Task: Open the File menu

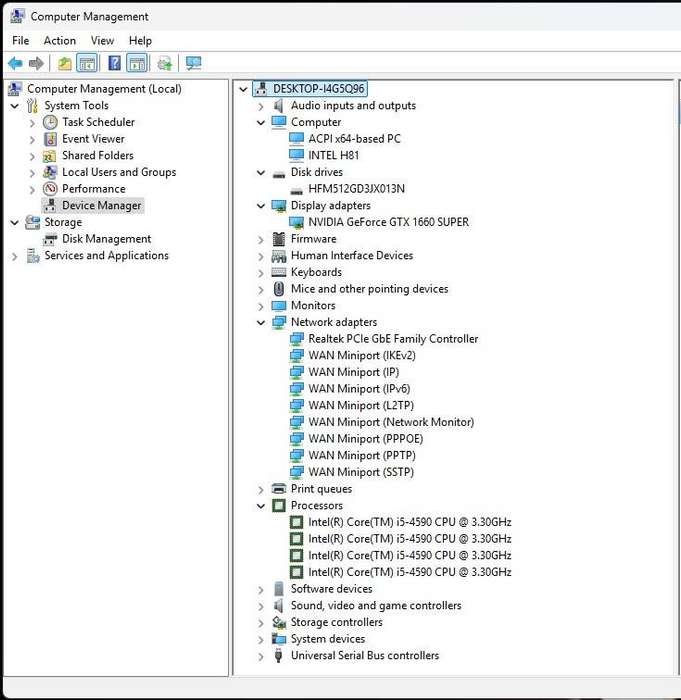Action: [21, 41]
